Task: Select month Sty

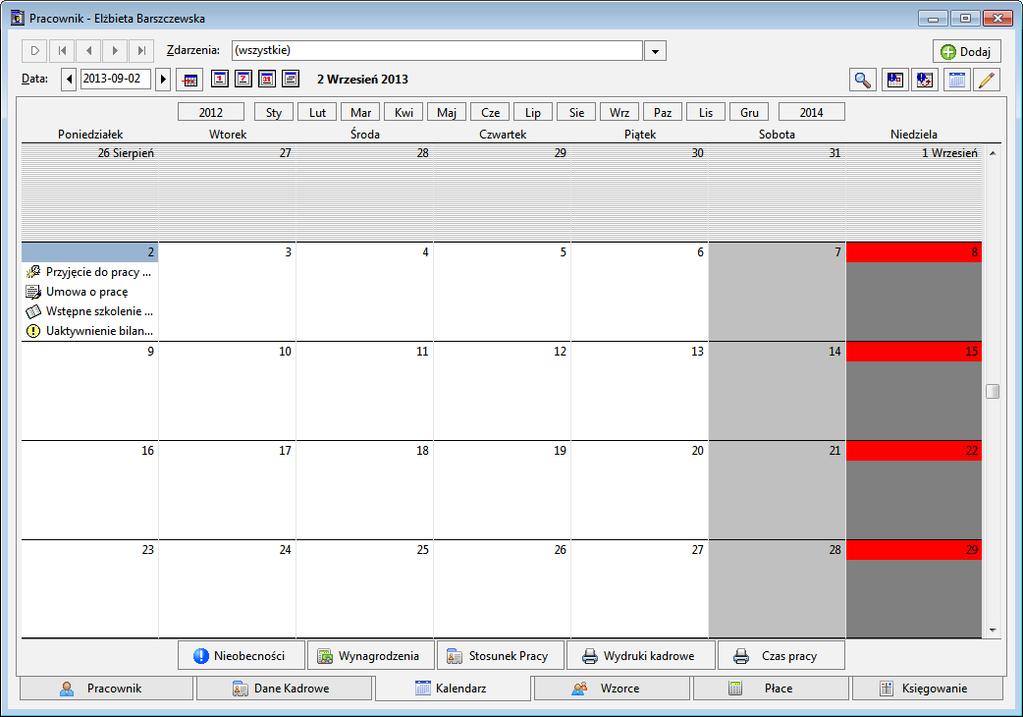Action: 274,112
